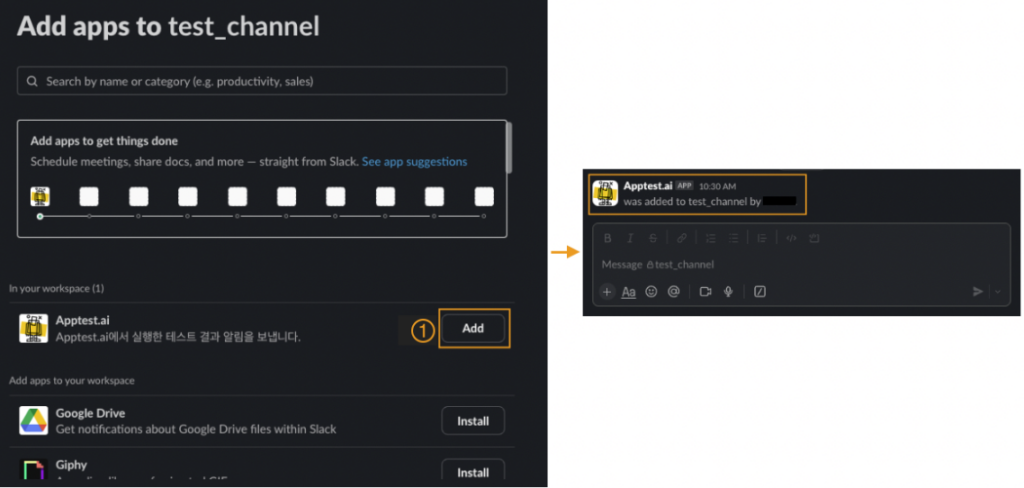
Task: Toggle strikethrough text formatting
Action: click(653, 238)
